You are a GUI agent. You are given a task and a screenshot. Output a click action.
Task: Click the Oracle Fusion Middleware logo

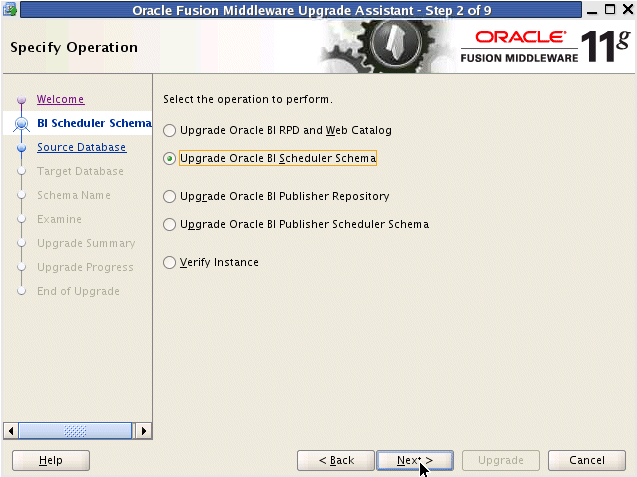click(546, 46)
